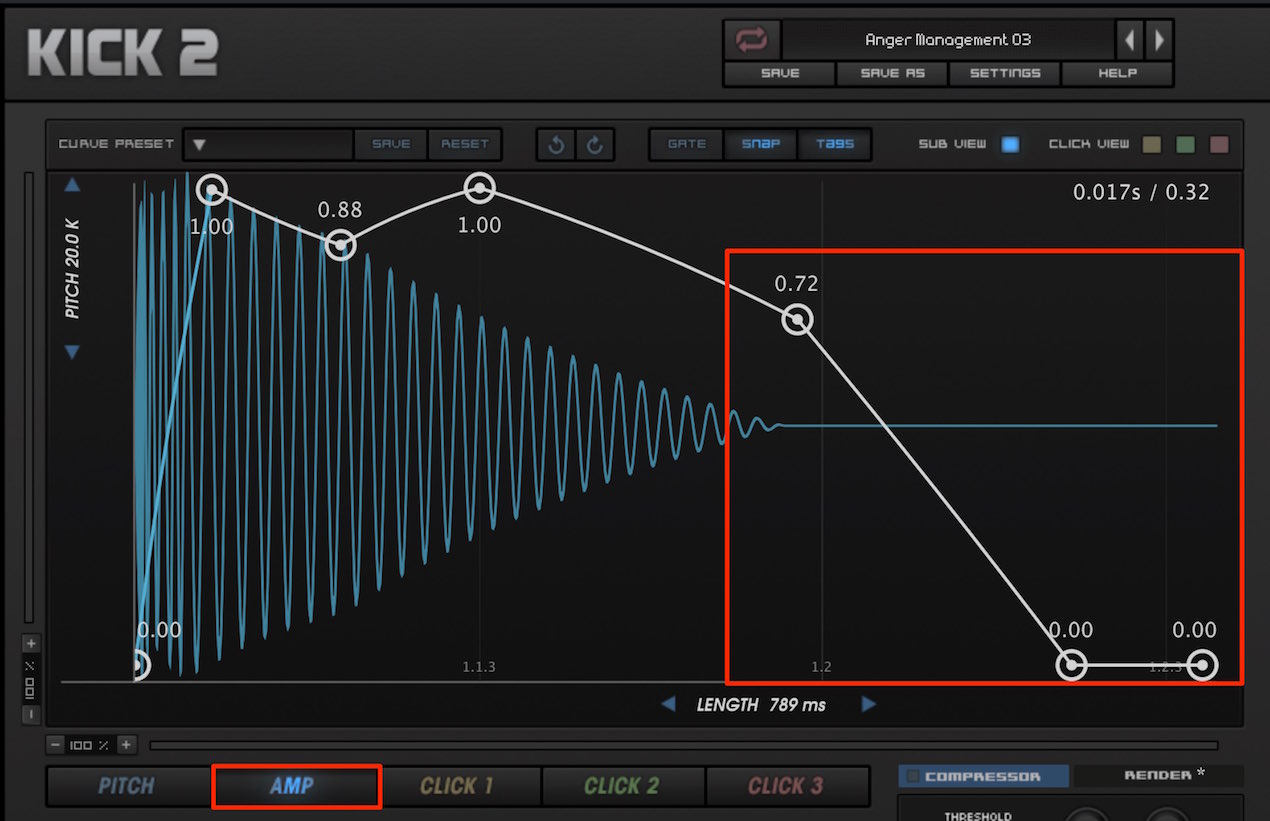1270x821 pixels.
Task: Select the second 1.00 envelope node
Action: coord(480,188)
